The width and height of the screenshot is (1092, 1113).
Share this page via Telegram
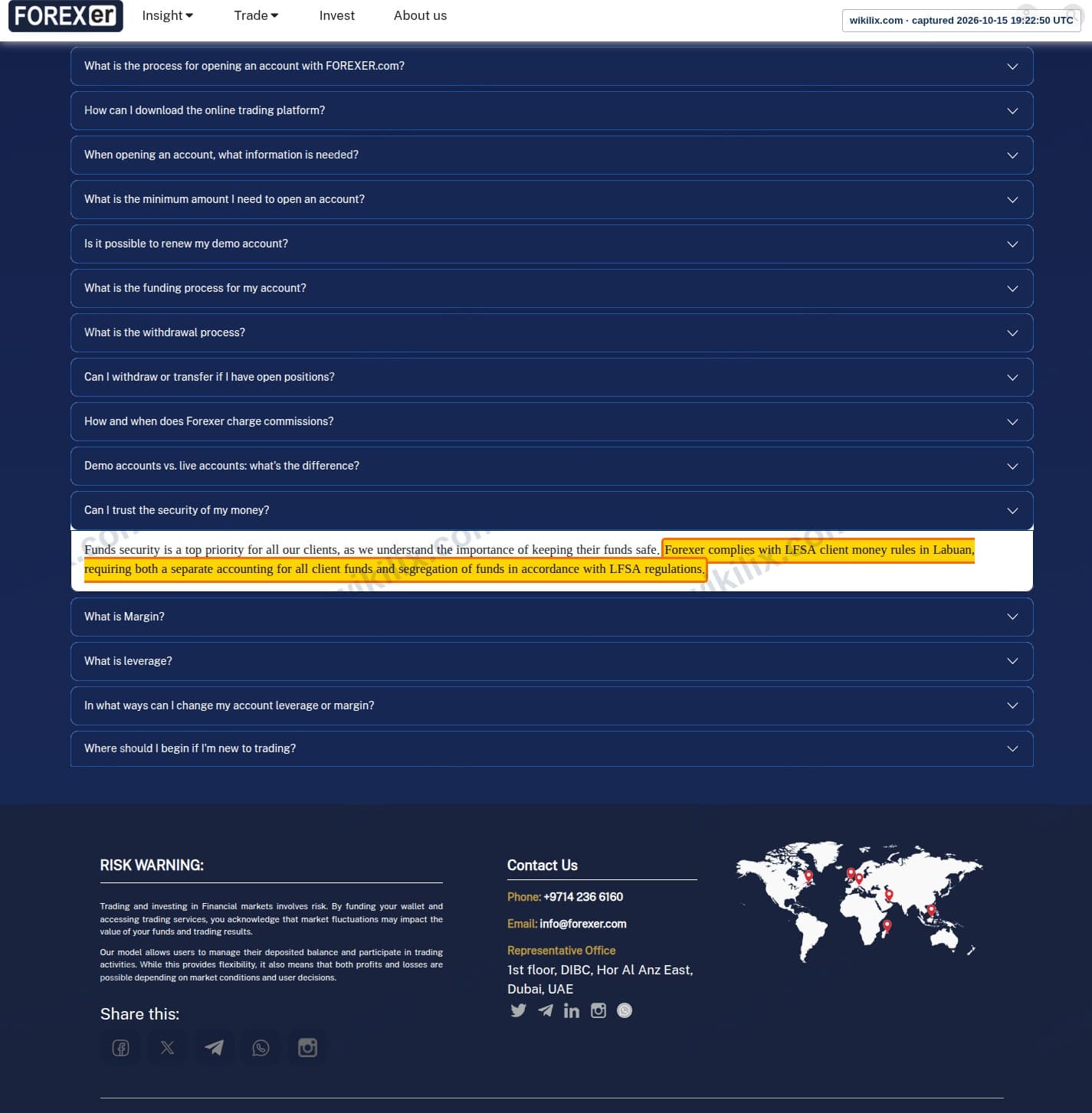click(x=214, y=1048)
